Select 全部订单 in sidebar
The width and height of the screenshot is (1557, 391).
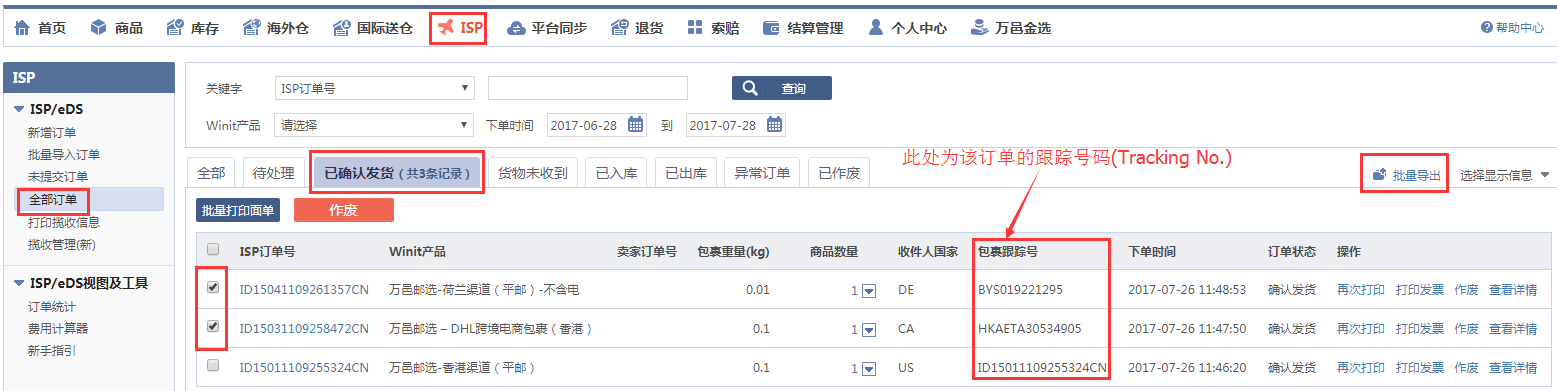52,200
